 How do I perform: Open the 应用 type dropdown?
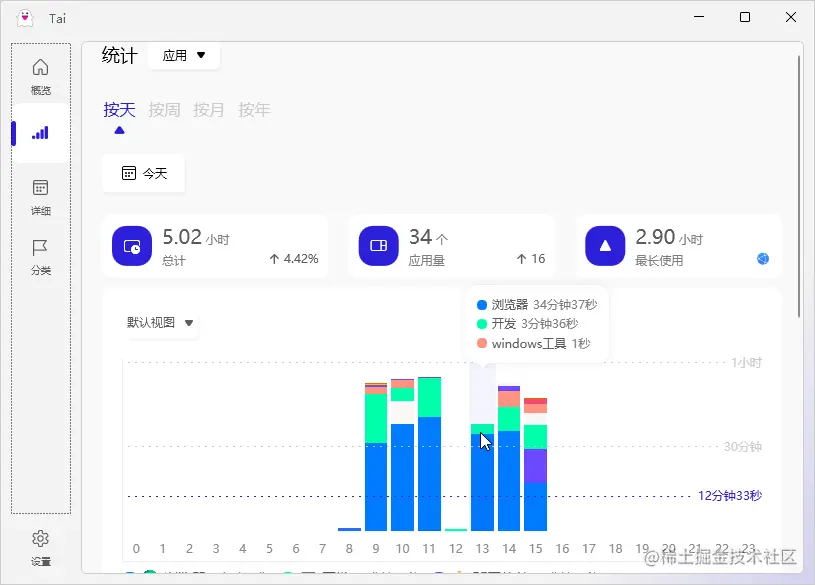(x=183, y=56)
